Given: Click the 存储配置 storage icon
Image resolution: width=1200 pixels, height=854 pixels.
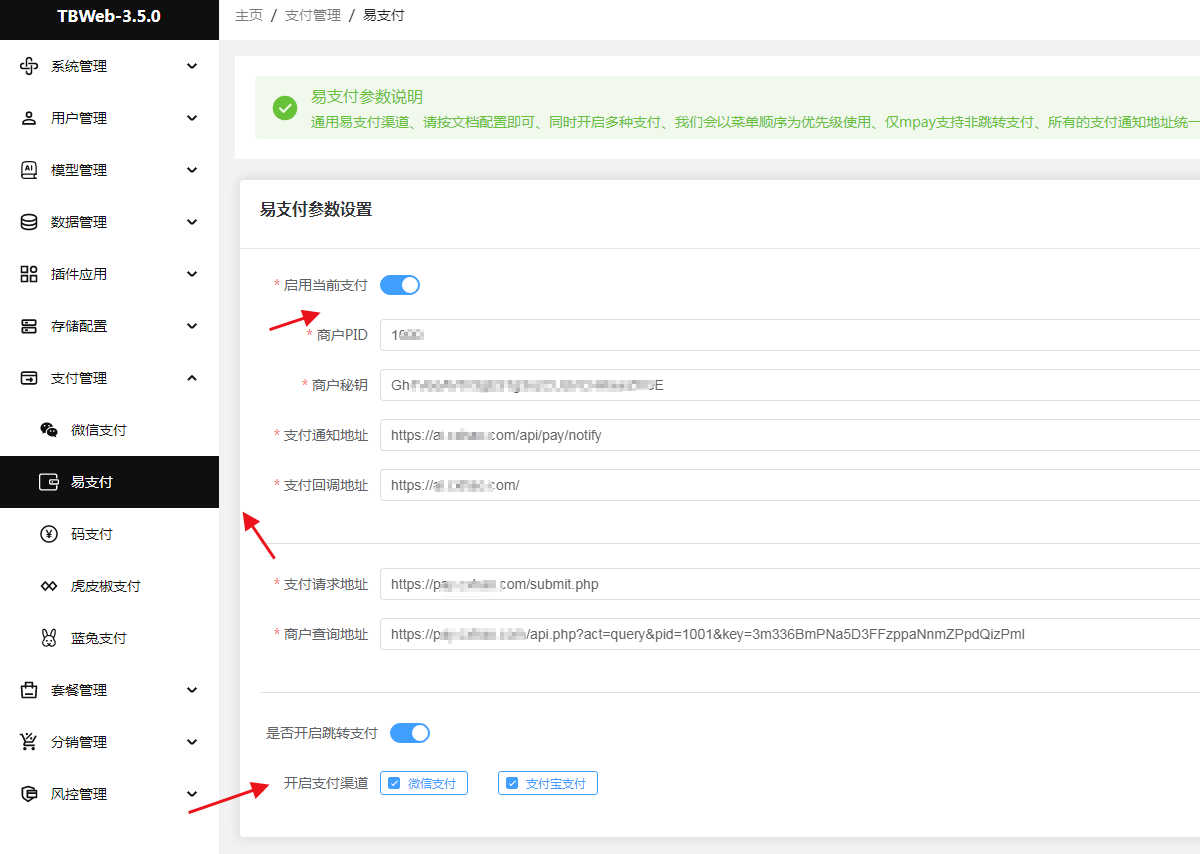Looking at the screenshot, I should [29, 326].
